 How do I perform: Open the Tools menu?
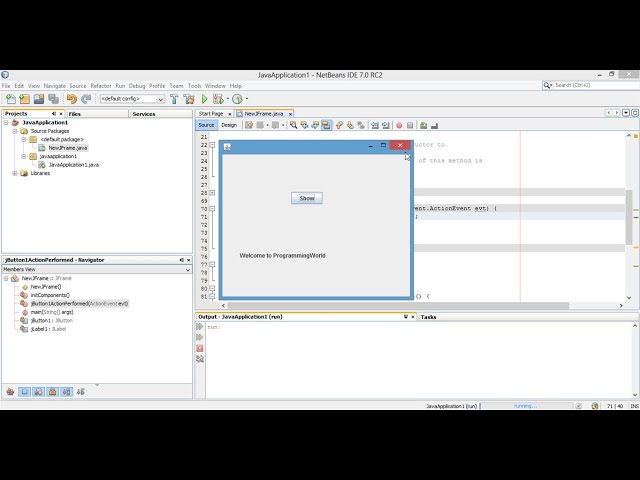194,86
